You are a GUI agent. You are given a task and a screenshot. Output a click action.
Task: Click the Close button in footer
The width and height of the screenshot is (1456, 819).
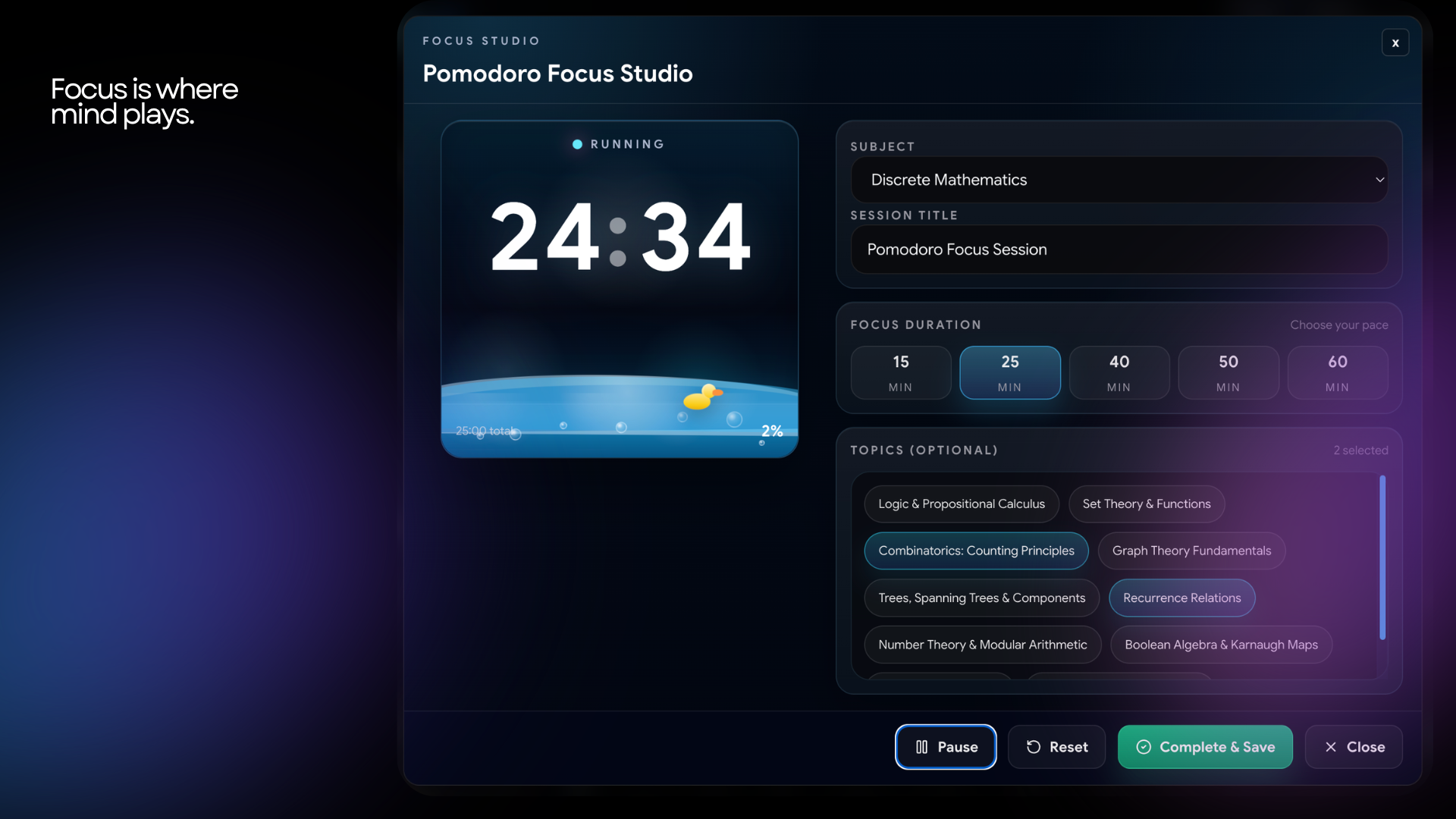point(1354,747)
